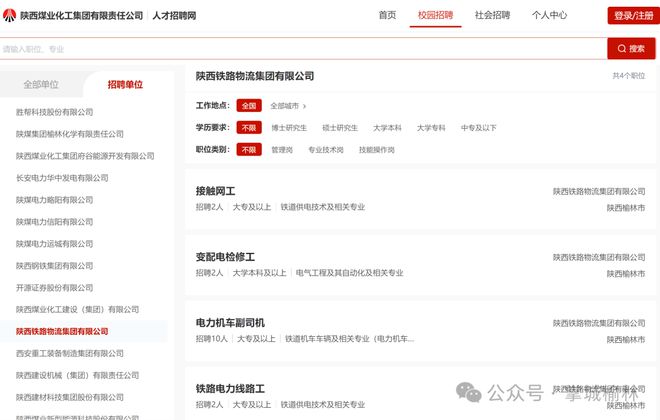The height and width of the screenshot is (420, 660).
Task: Click 招聘10人 headcount text
Action: click(212, 339)
